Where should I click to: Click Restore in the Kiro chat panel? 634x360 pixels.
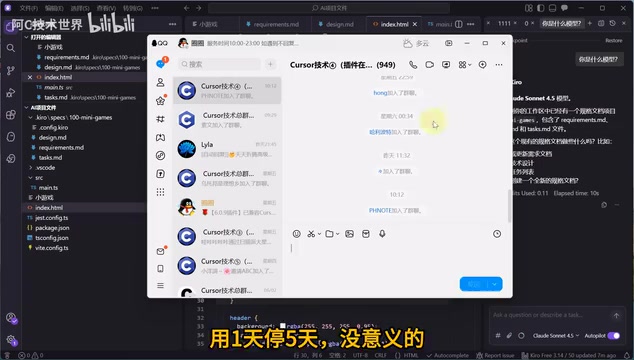613,40
